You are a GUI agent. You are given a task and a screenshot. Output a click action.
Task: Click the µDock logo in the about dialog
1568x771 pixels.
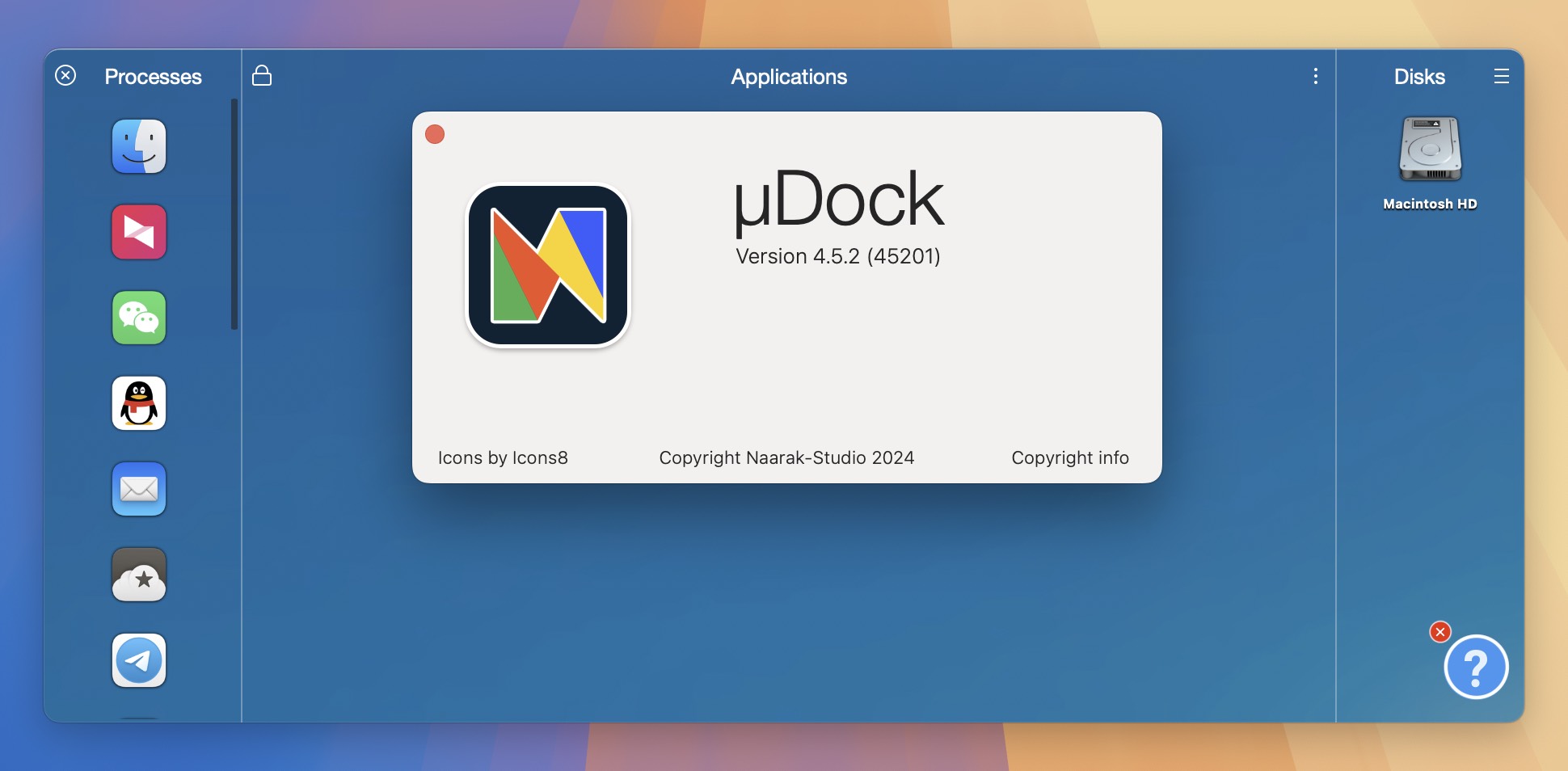548,265
